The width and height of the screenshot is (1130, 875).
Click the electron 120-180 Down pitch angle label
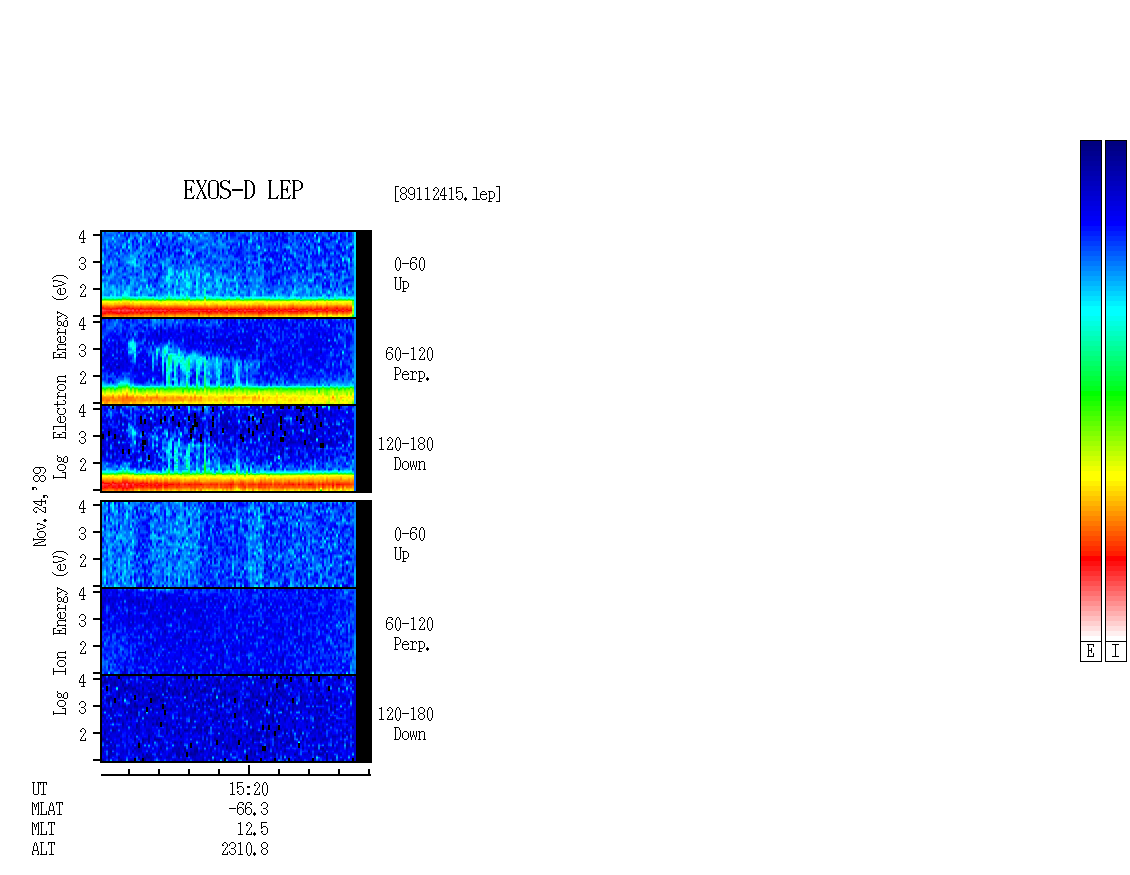[x=406, y=454]
